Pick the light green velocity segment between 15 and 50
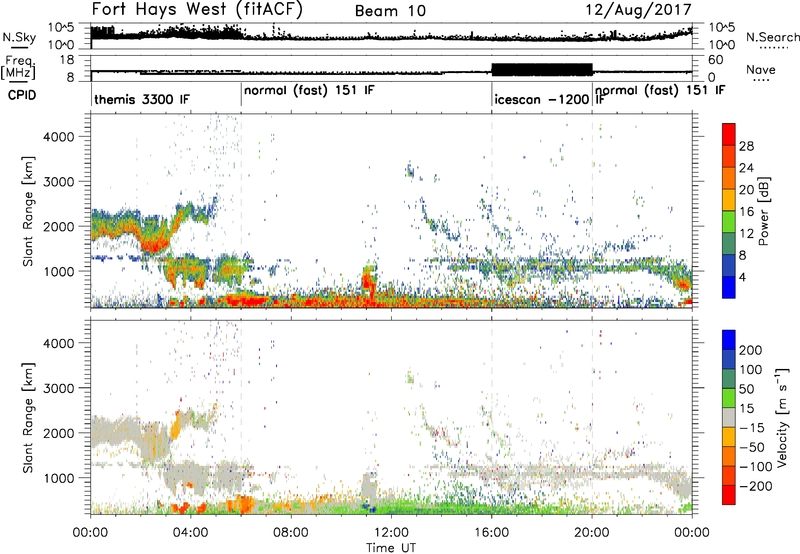The width and height of the screenshot is (800, 554). point(729,398)
